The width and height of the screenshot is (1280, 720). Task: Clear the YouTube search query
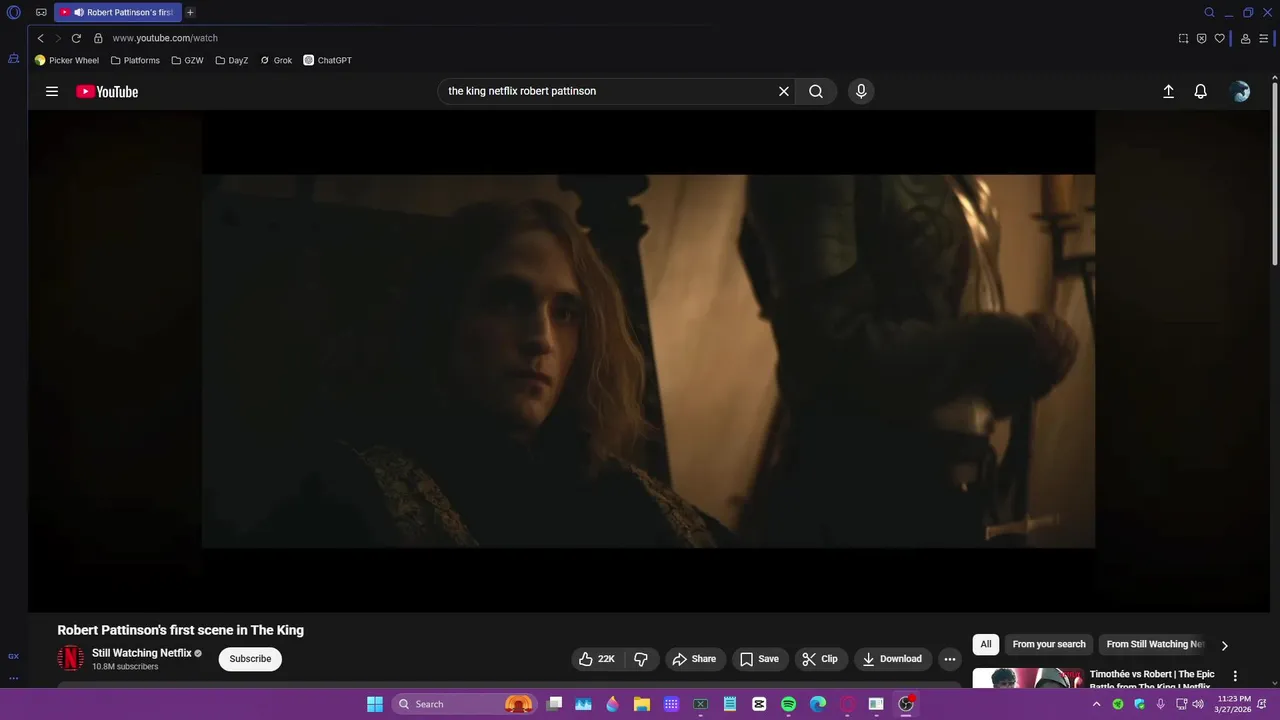(784, 91)
